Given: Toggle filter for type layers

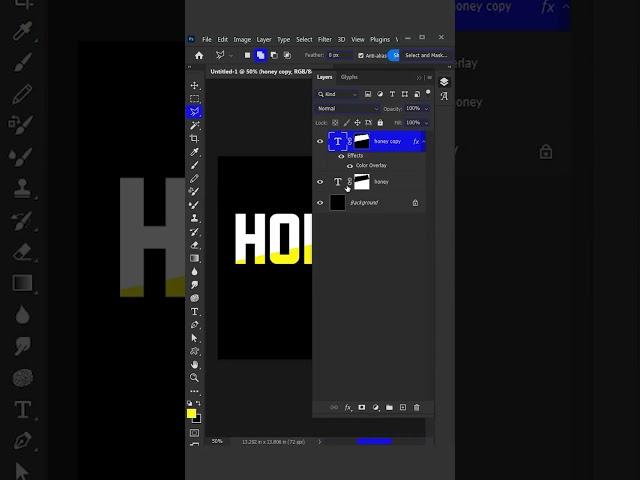Looking at the screenshot, I should click(392, 94).
